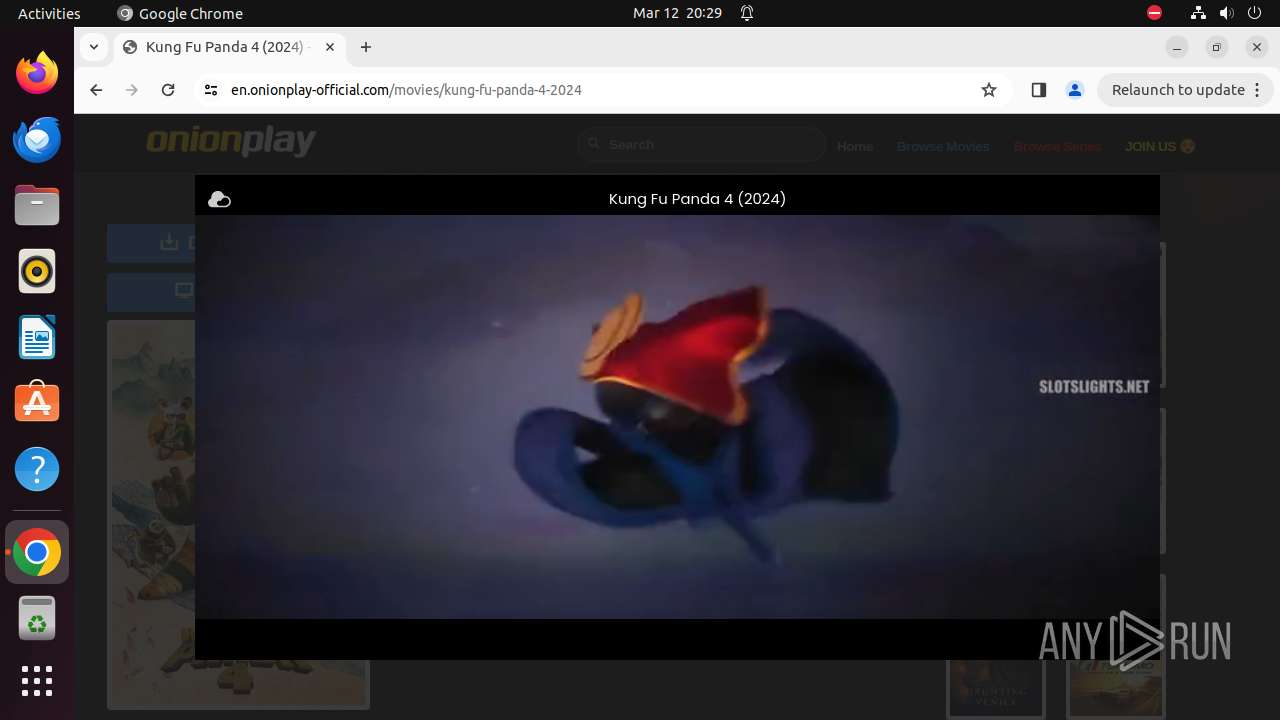The height and width of the screenshot is (720, 1280).
Task: Open the power icon in system tray
Action: coord(1255,14)
